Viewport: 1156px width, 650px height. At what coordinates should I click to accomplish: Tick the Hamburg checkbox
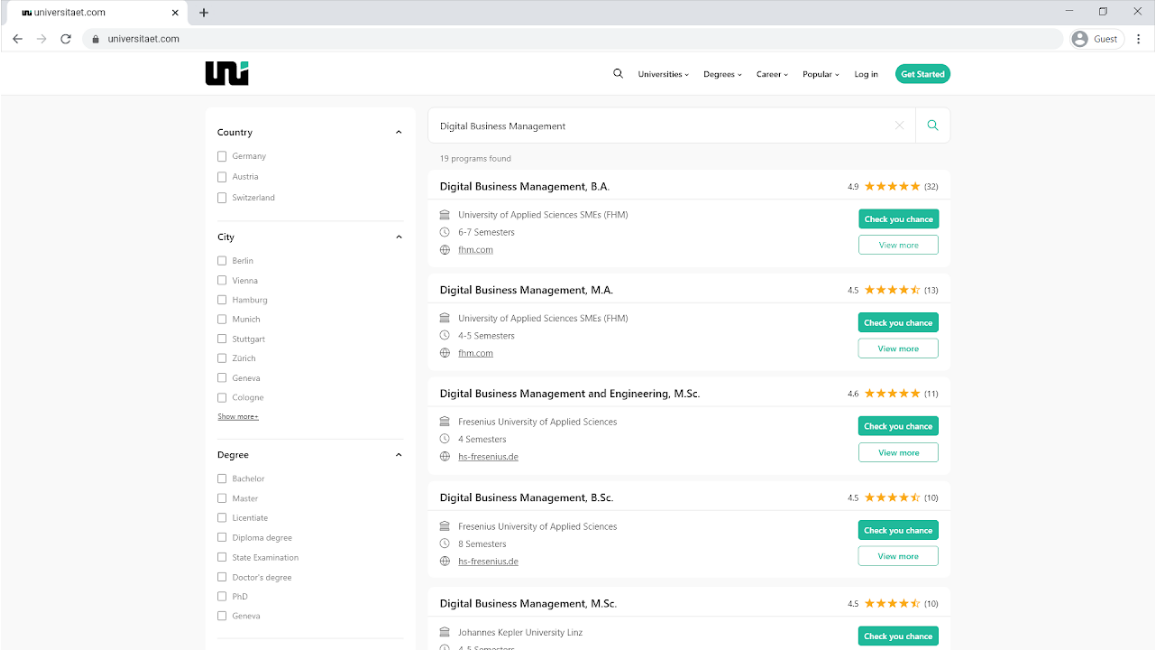coord(222,300)
